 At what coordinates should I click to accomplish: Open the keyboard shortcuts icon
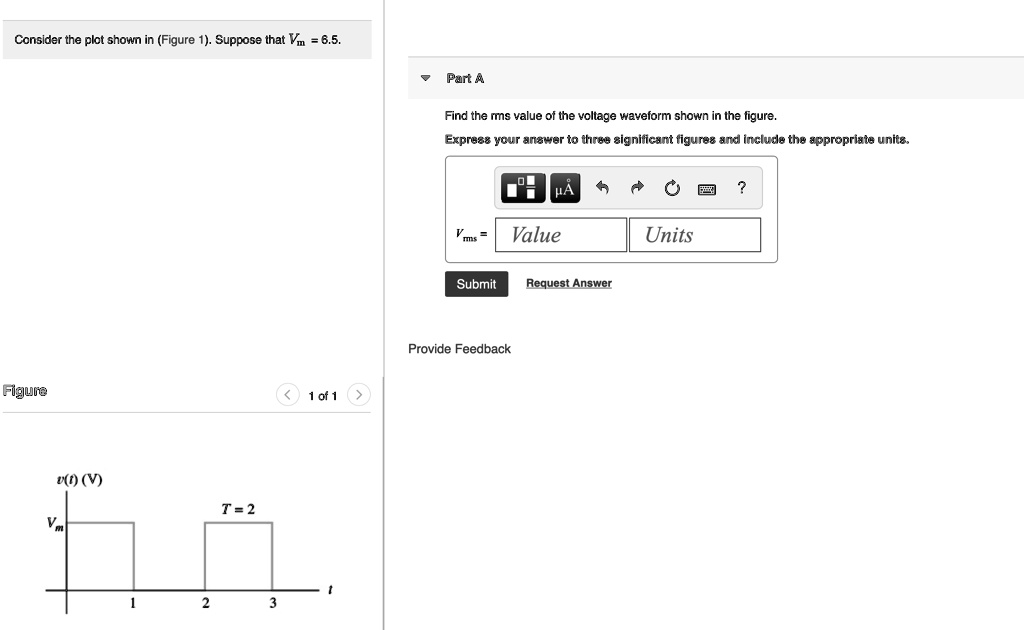(x=706, y=187)
